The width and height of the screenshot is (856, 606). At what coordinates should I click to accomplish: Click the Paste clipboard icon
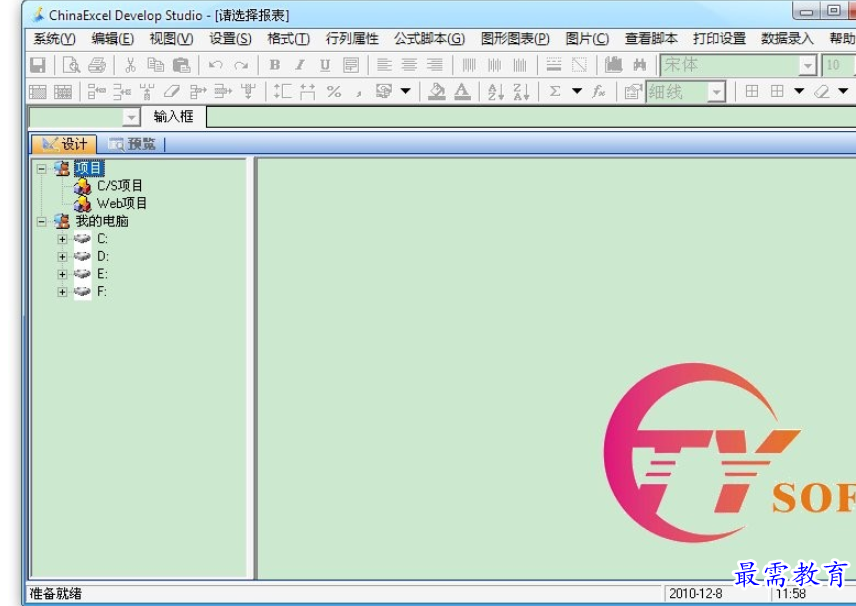point(181,65)
